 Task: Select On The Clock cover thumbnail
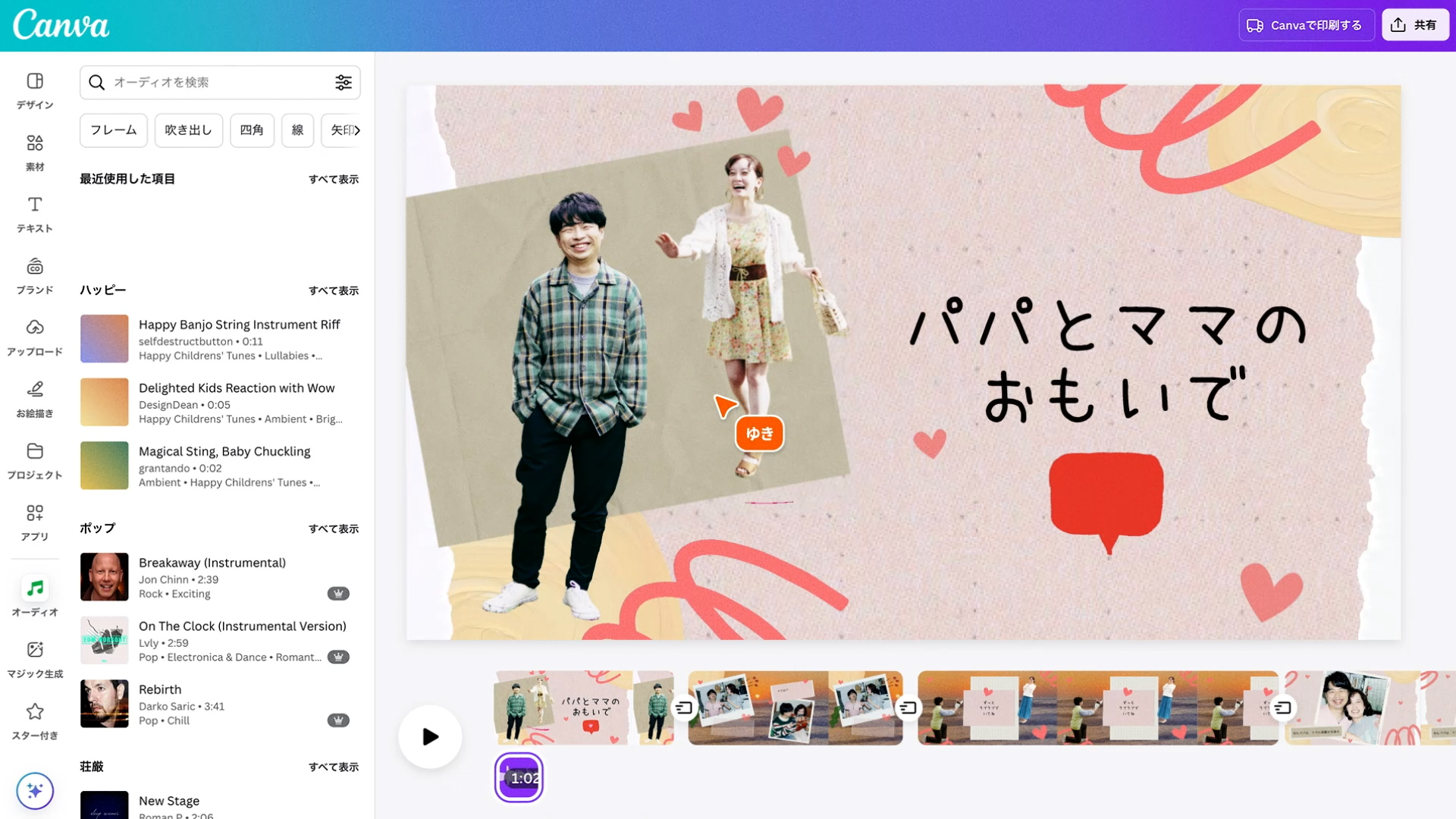pyautogui.click(x=105, y=640)
